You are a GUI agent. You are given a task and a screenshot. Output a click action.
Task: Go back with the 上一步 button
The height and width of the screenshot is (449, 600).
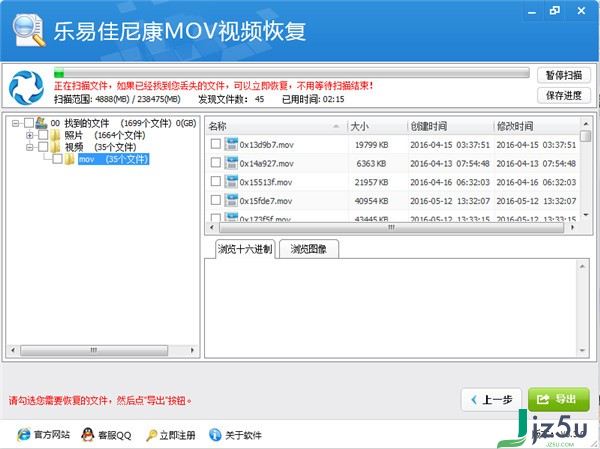click(492, 400)
